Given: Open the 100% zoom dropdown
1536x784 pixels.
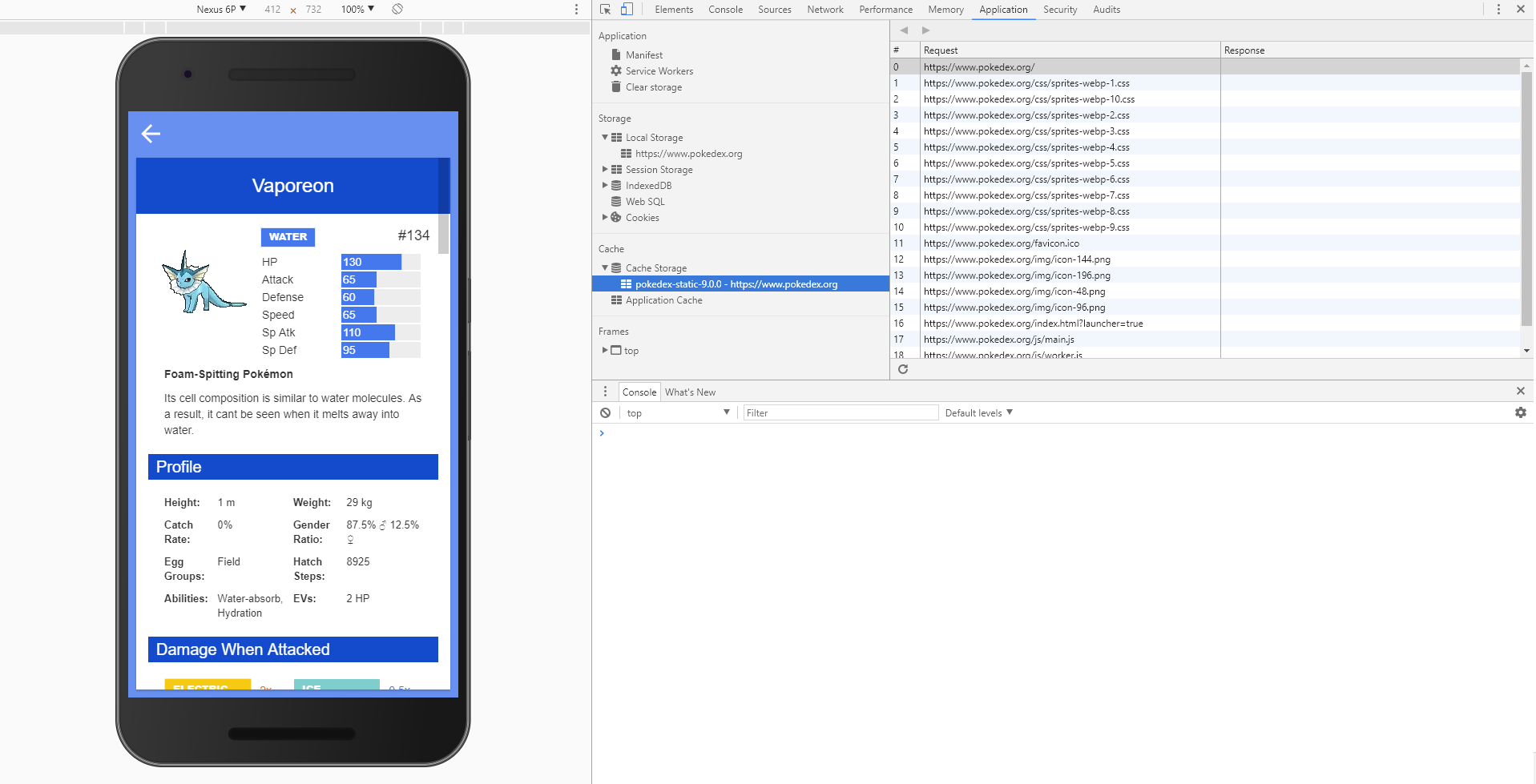Looking at the screenshot, I should 357,10.
